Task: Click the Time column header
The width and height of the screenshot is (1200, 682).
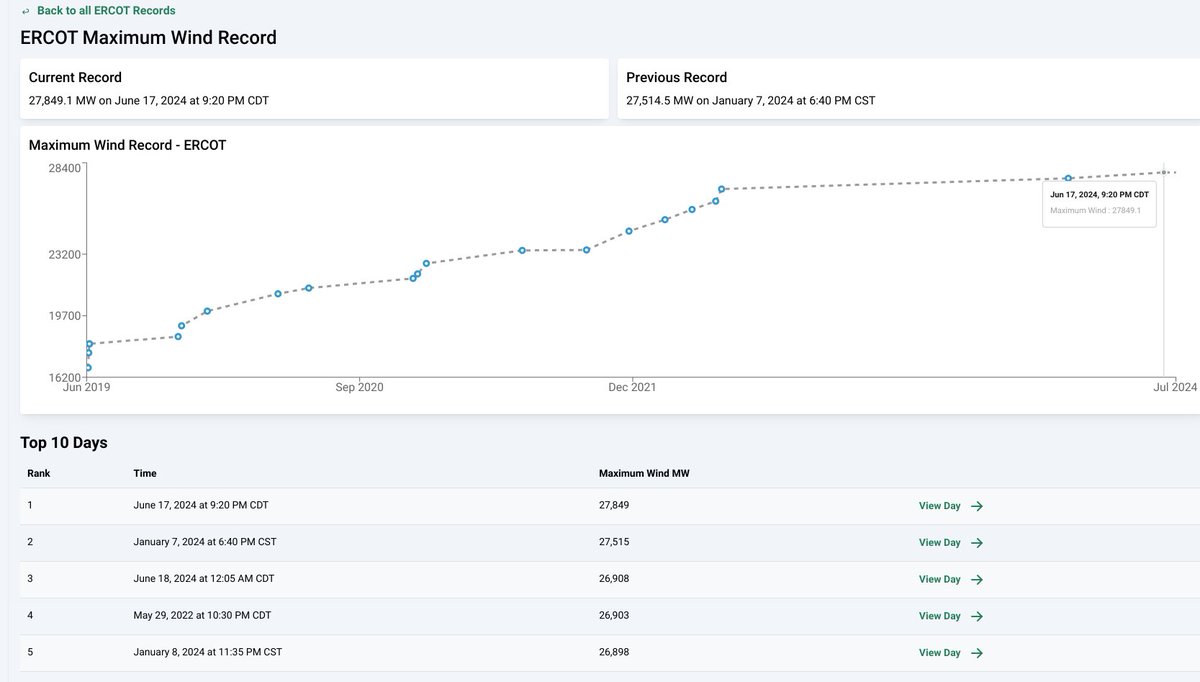Action: [145, 473]
